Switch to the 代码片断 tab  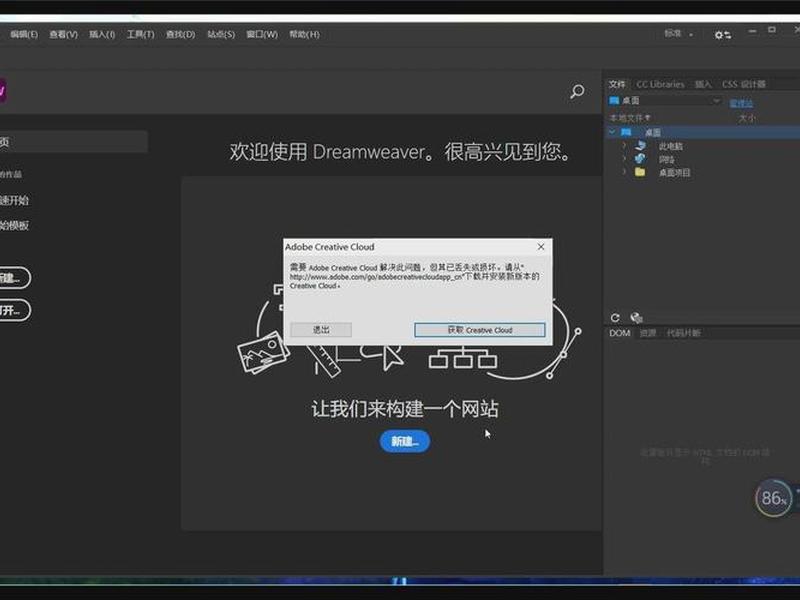click(684, 333)
